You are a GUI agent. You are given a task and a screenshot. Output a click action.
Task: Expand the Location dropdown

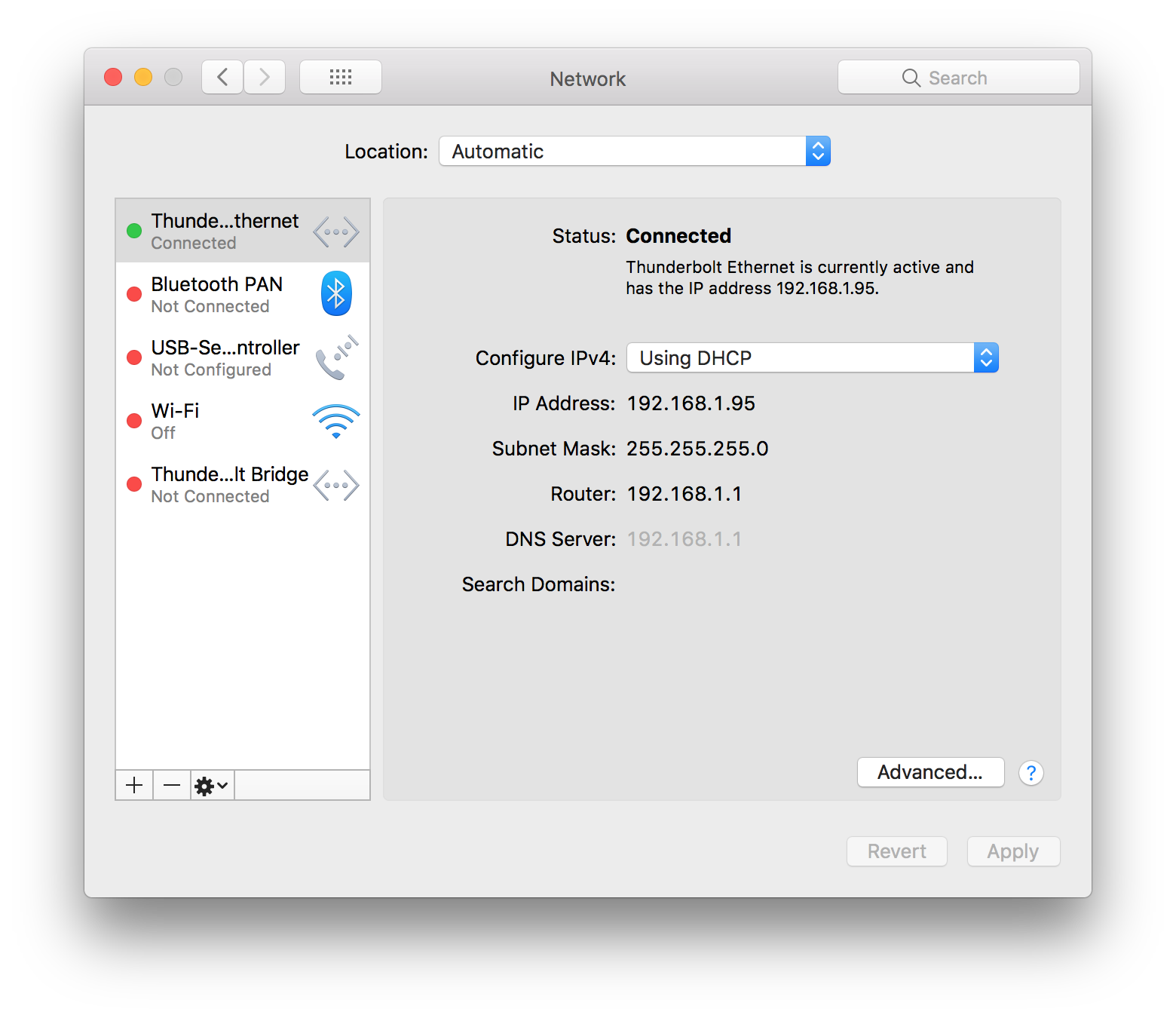(x=634, y=151)
